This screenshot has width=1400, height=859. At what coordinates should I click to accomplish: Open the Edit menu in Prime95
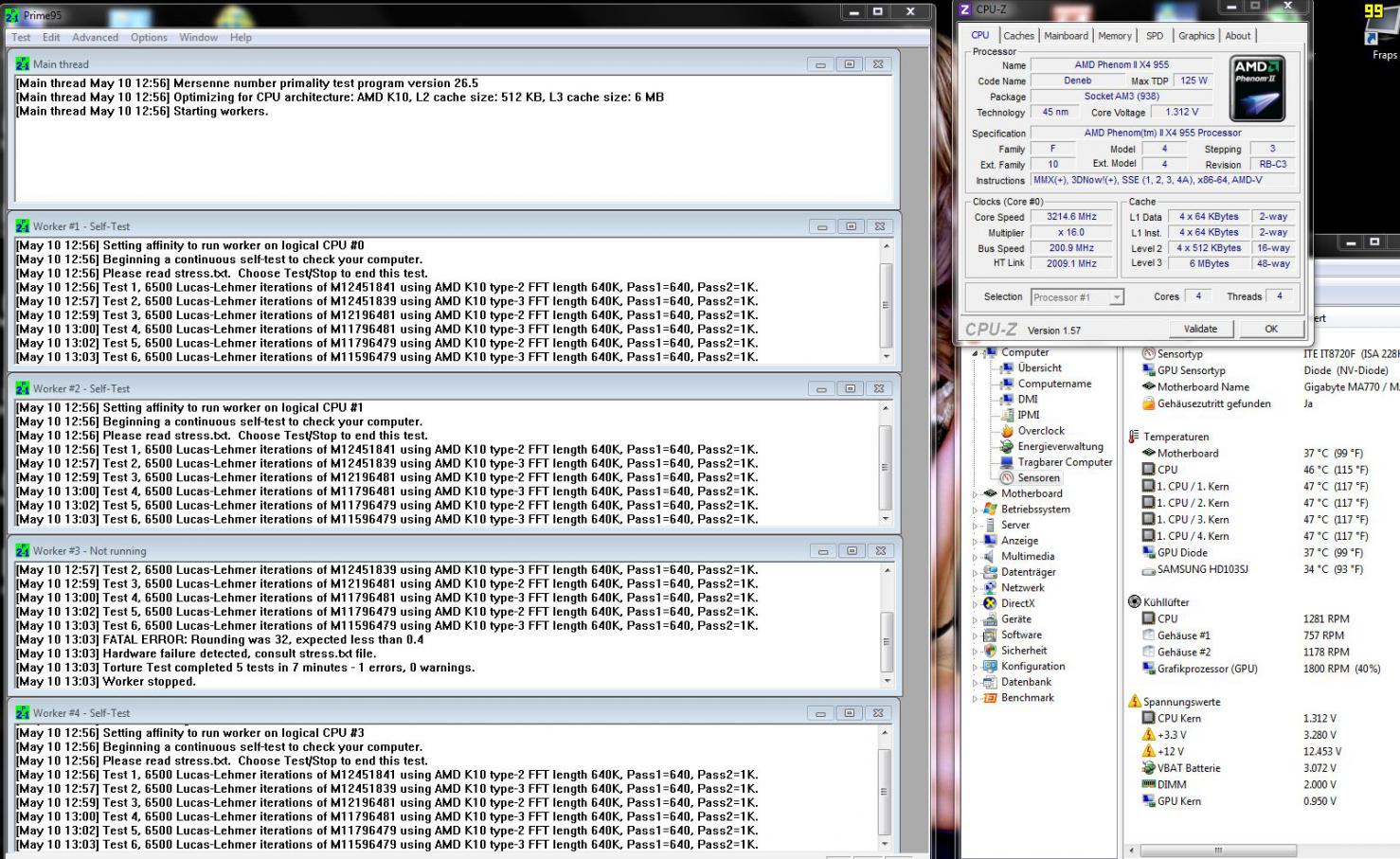51,37
